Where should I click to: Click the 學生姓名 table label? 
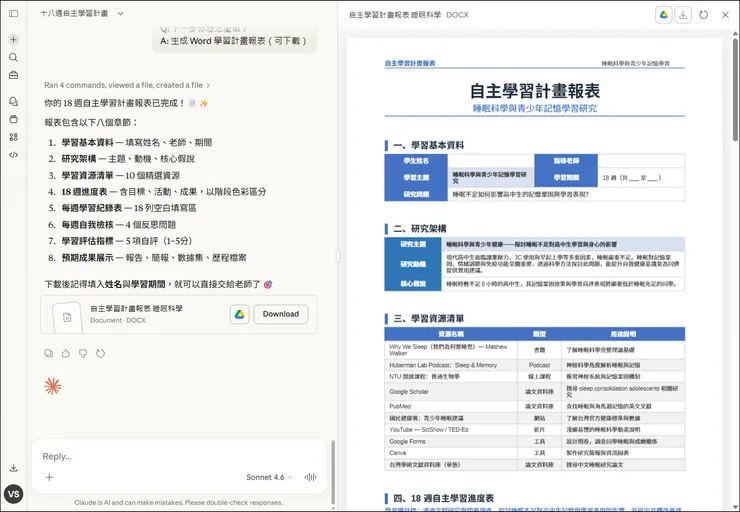(x=416, y=161)
